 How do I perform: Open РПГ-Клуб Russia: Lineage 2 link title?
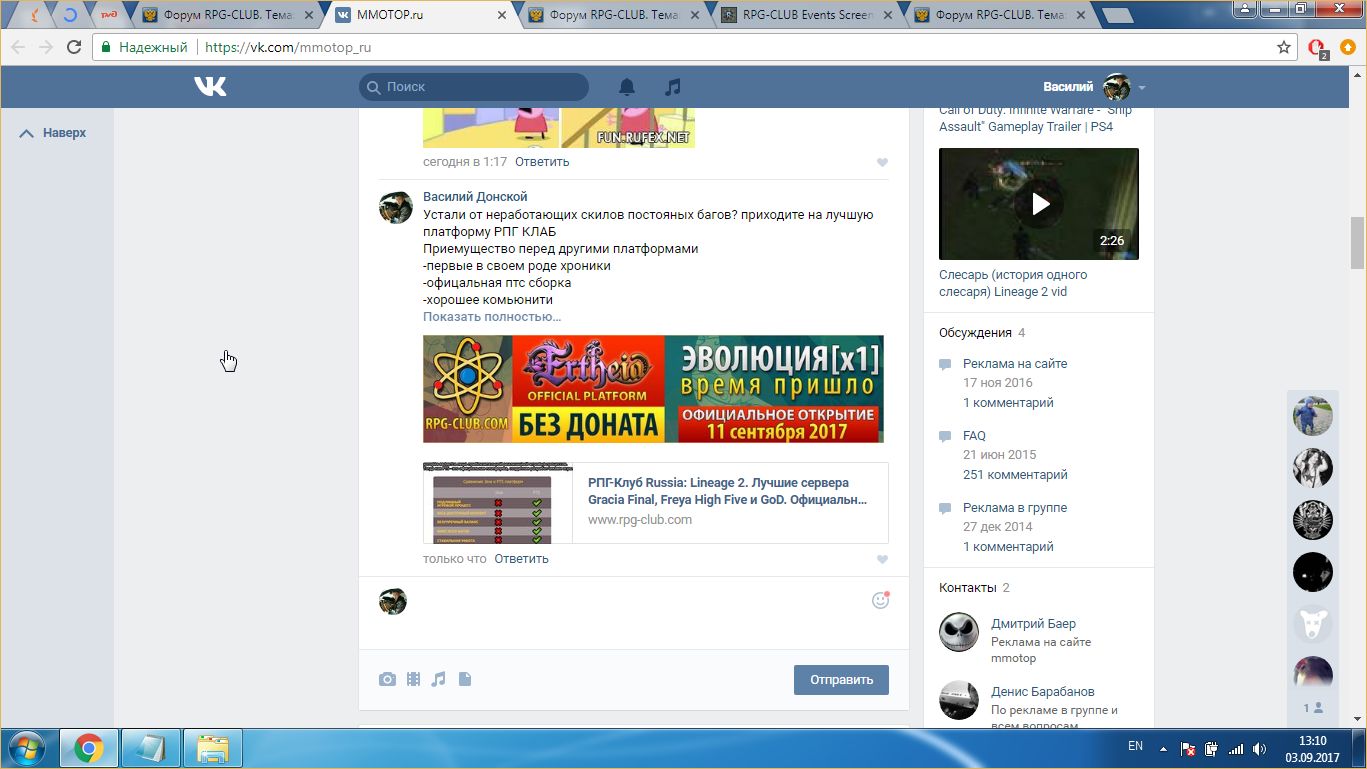coord(727,491)
